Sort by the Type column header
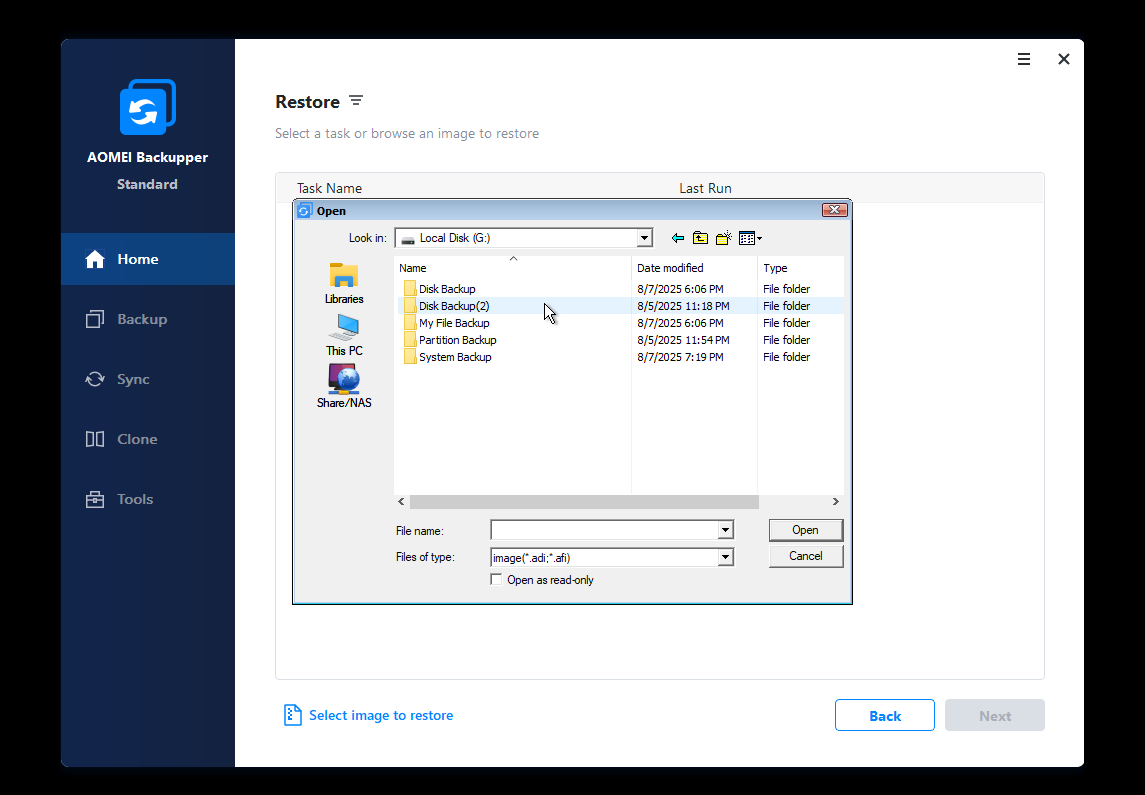The height and width of the screenshot is (795, 1145). tap(801, 268)
